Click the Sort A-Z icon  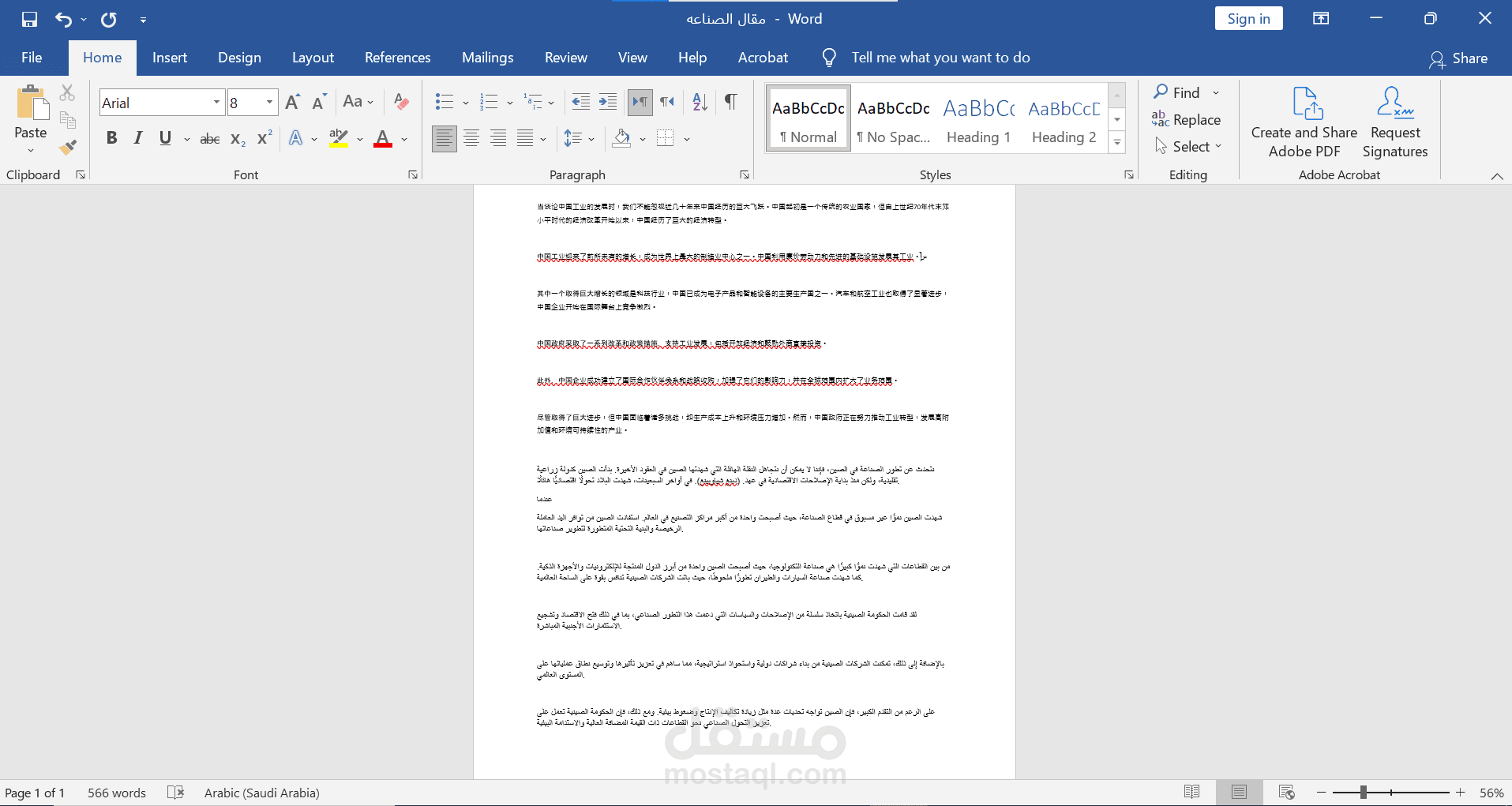(700, 102)
